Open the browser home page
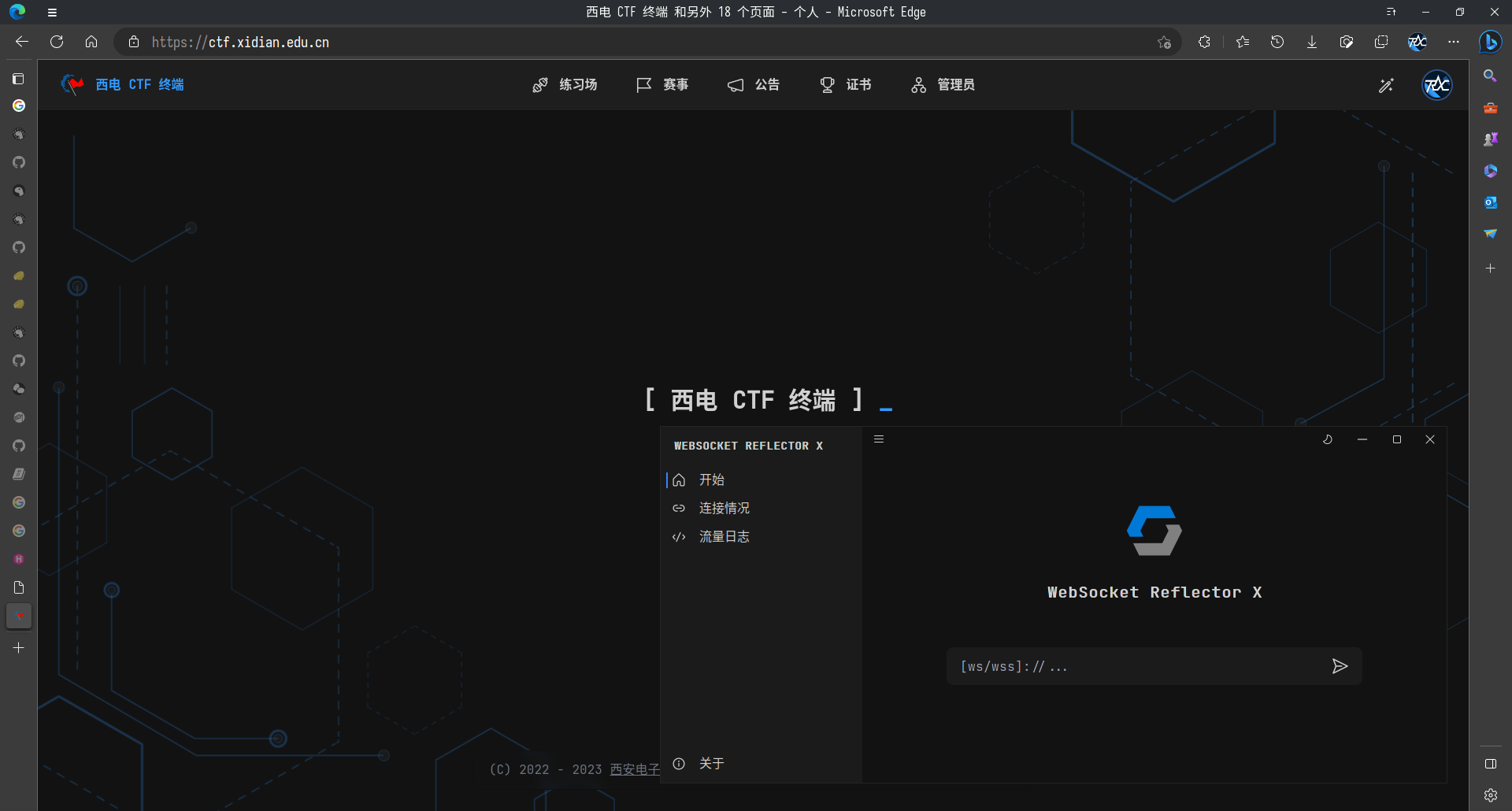The height and width of the screenshot is (811, 1512). (91, 42)
